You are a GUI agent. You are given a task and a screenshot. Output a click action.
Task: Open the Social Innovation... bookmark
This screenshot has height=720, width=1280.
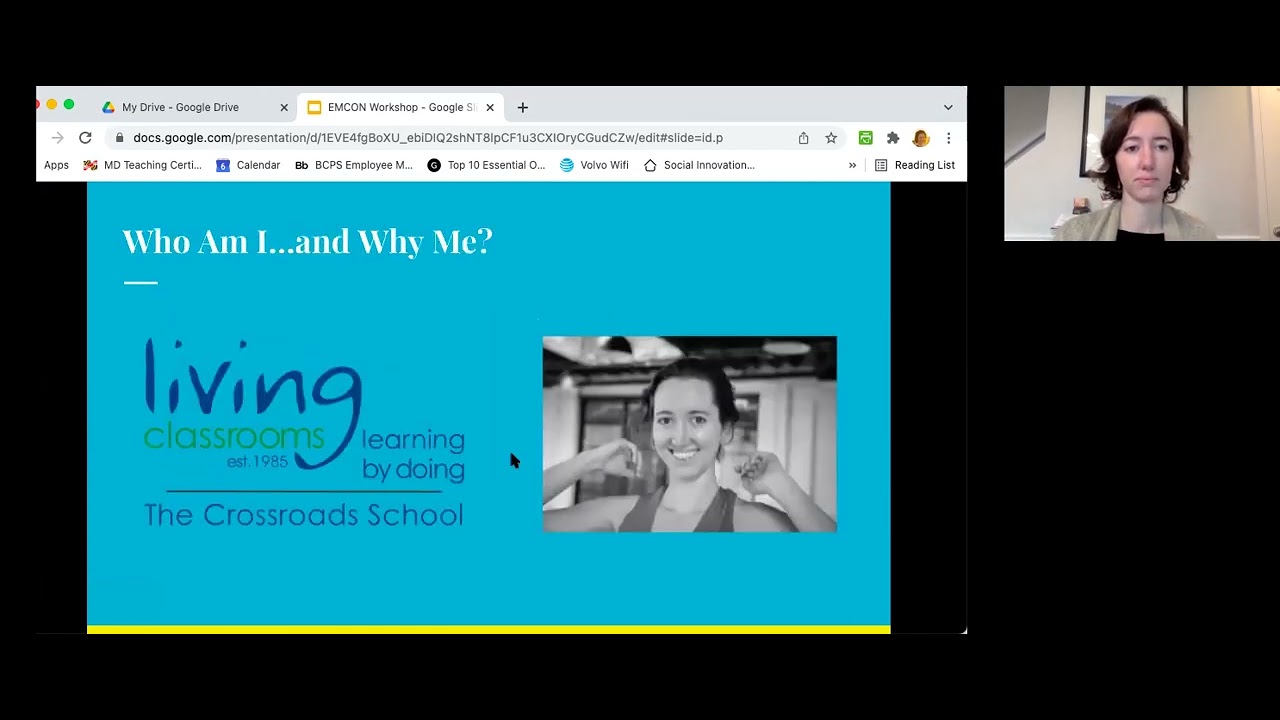[699, 165]
